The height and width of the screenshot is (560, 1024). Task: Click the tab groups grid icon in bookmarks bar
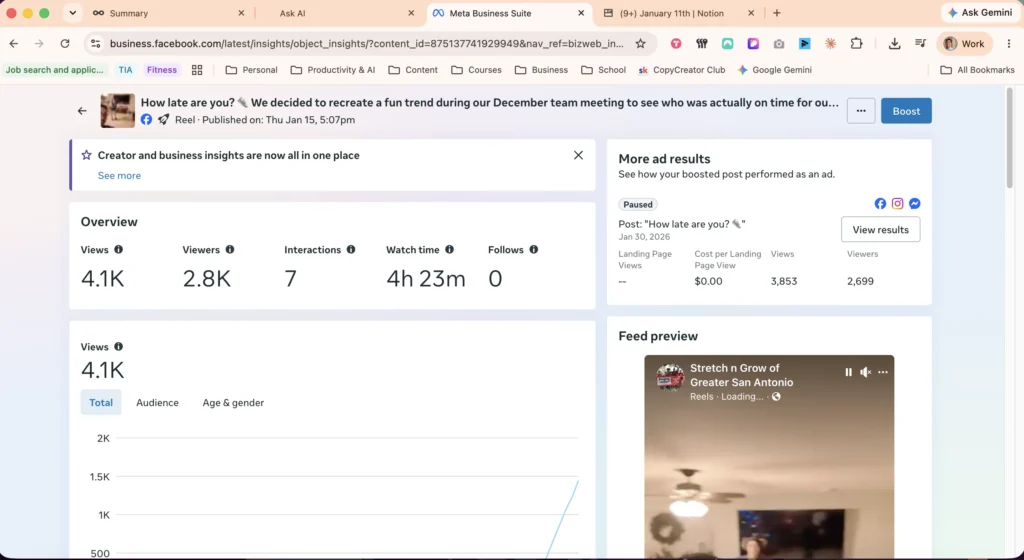point(197,70)
